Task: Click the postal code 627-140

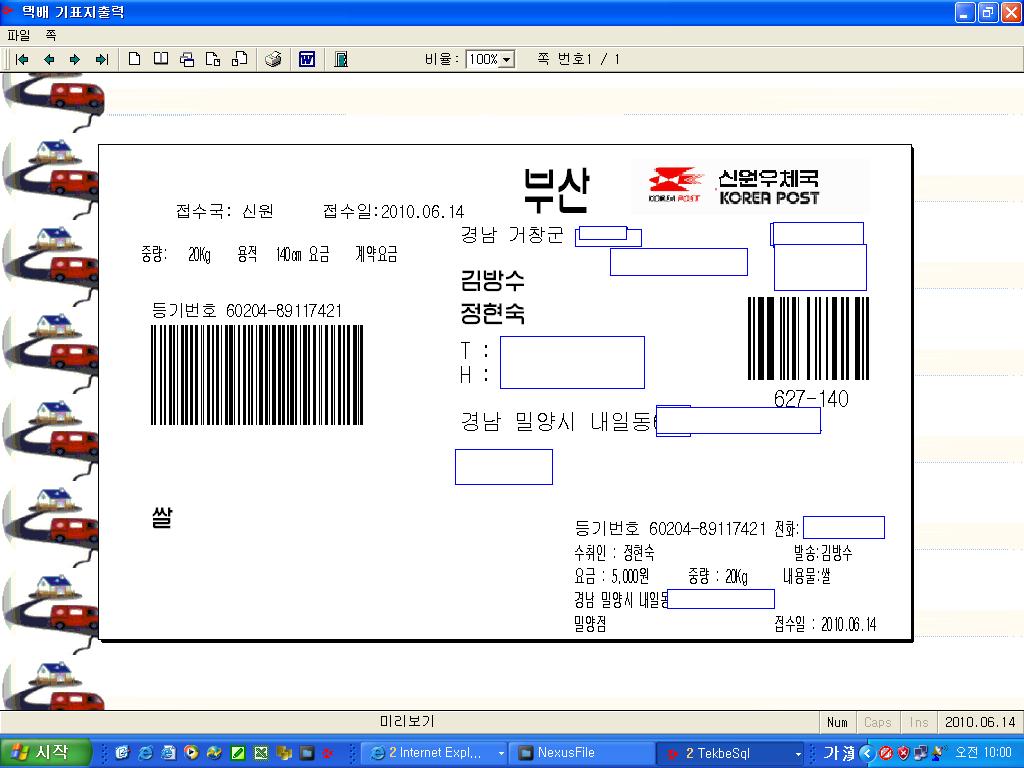Action: coord(811,398)
